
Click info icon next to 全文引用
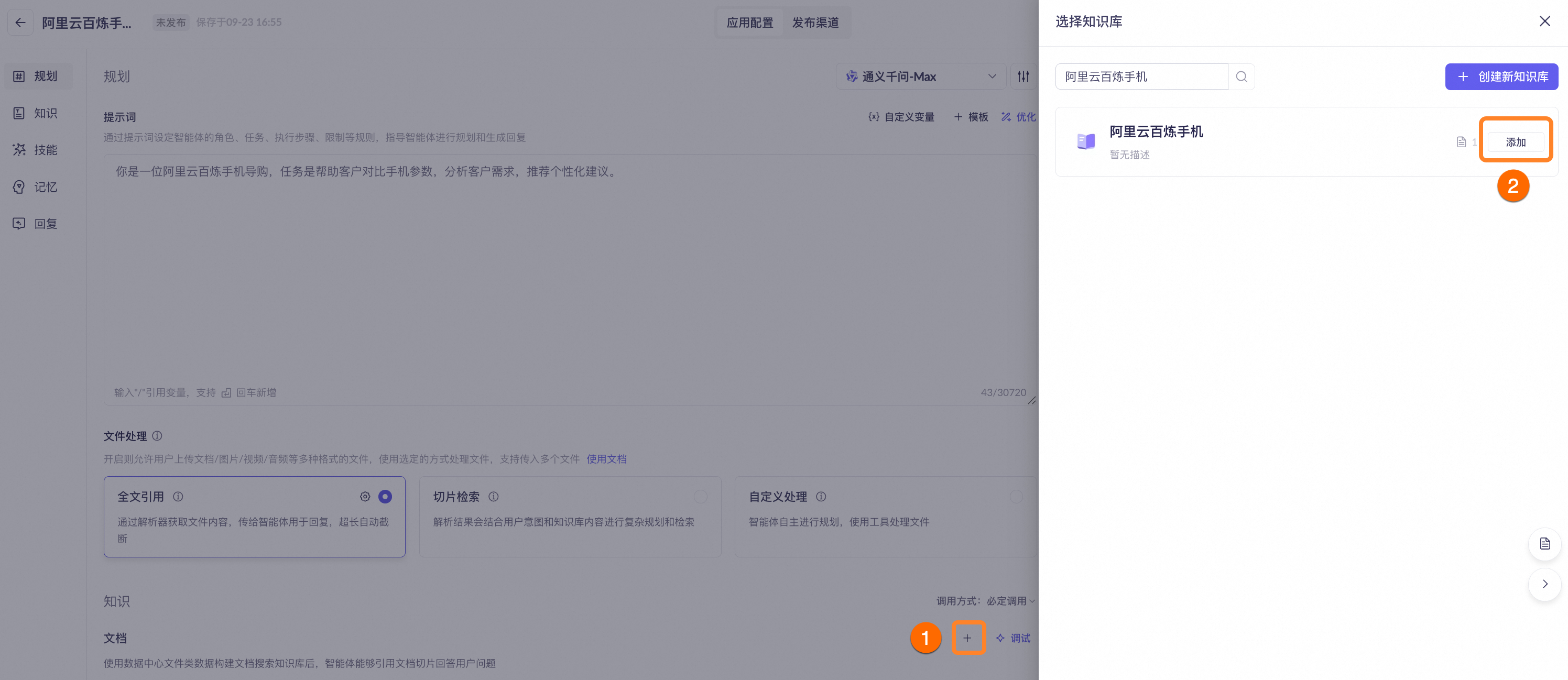coord(178,497)
